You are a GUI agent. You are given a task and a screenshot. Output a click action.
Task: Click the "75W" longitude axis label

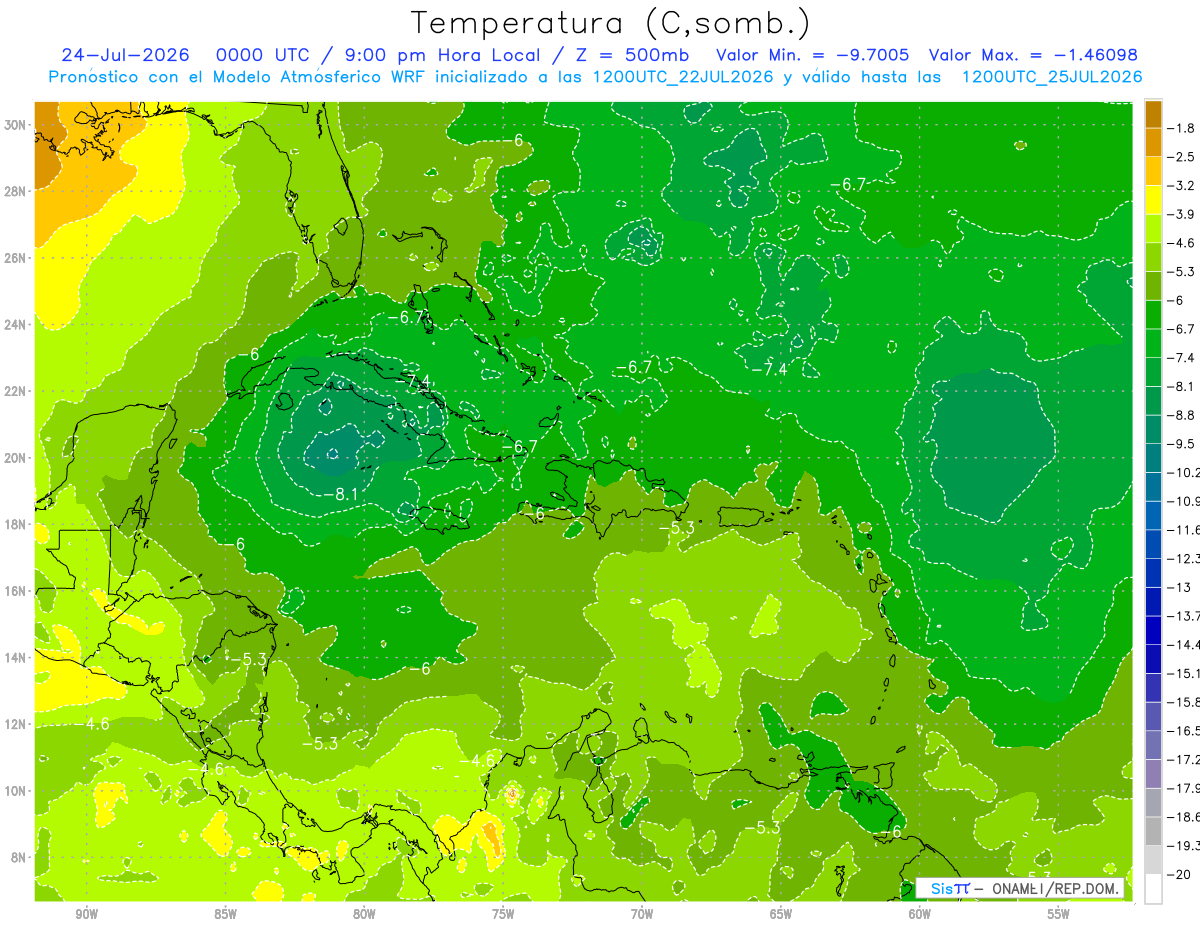[503, 914]
